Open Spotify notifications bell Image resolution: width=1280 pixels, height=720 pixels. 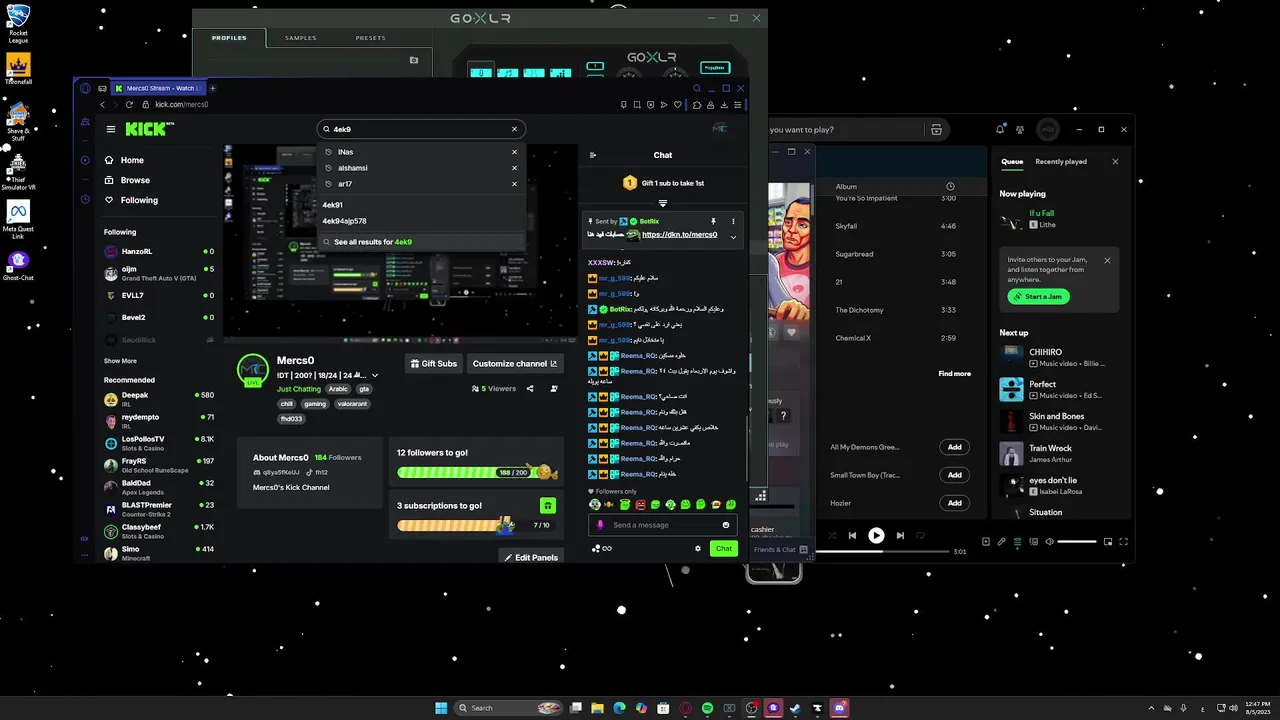point(1000,129)
